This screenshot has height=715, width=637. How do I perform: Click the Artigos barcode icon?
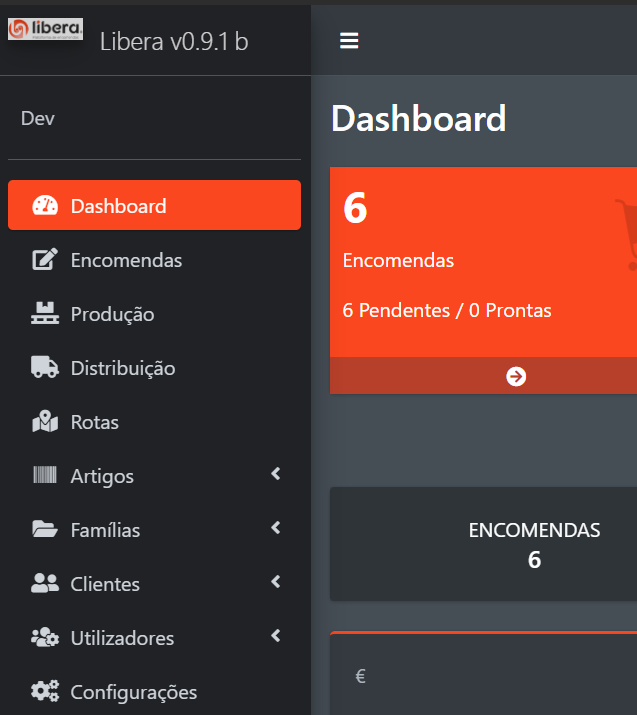point(45,476)
